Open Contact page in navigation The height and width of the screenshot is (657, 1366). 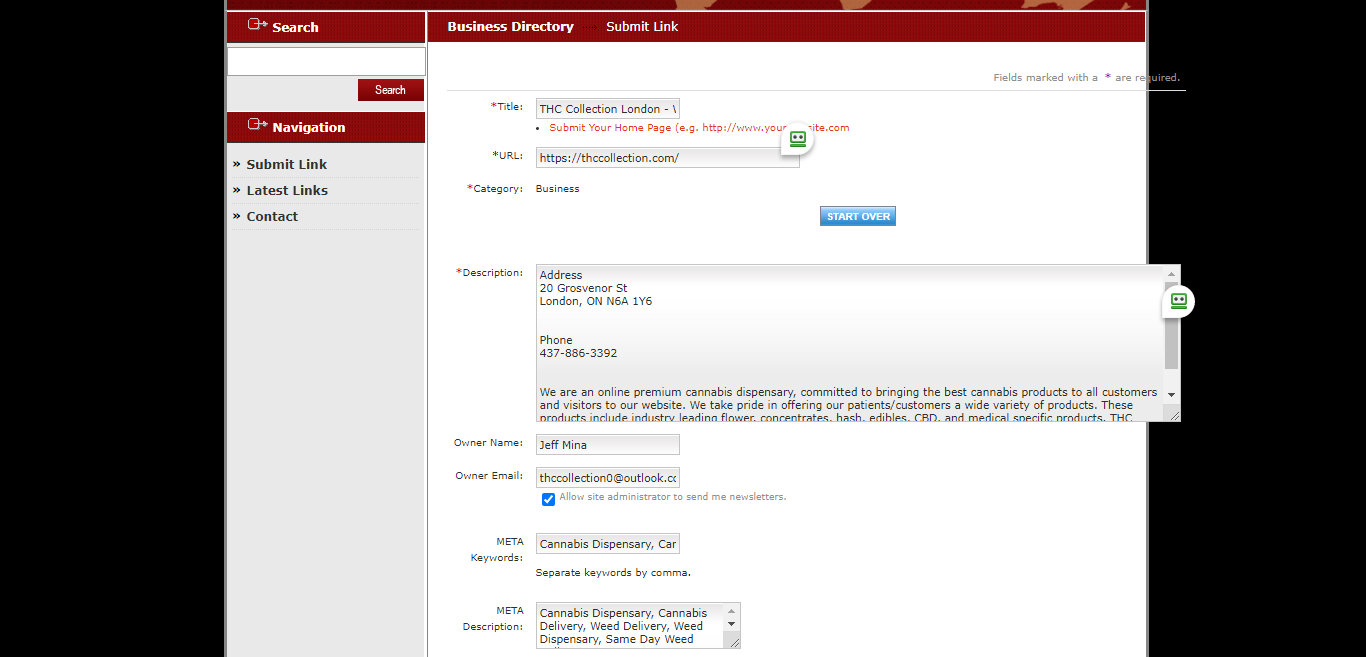pos(272,216)
